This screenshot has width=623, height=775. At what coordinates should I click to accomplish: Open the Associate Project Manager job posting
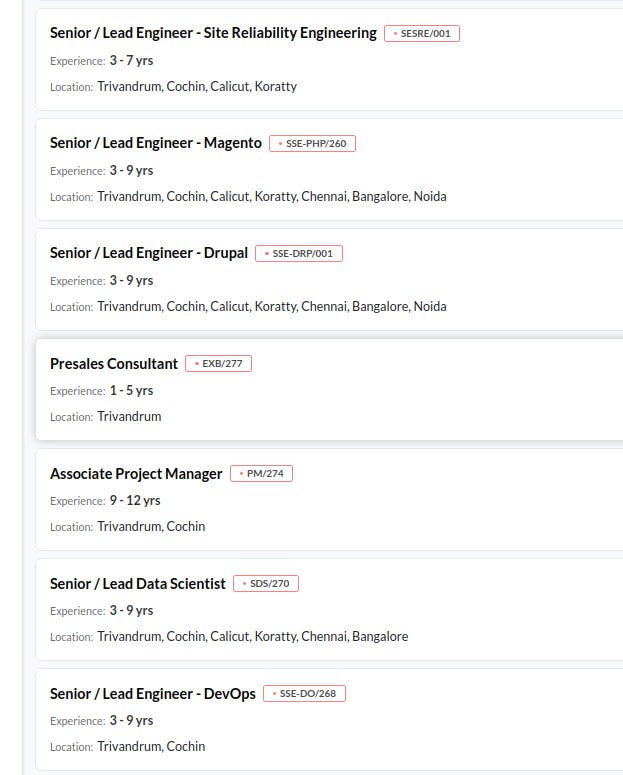click(x=136, y=474)
